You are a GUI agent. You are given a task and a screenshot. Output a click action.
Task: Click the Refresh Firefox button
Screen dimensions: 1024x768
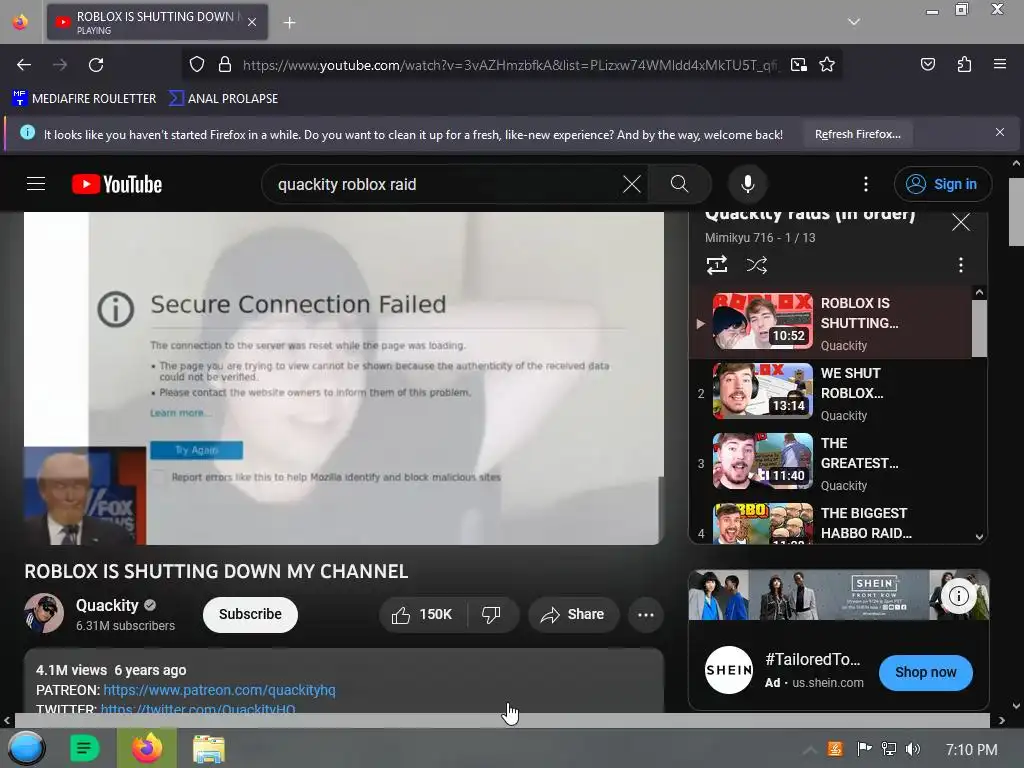(x=857, y=134)
